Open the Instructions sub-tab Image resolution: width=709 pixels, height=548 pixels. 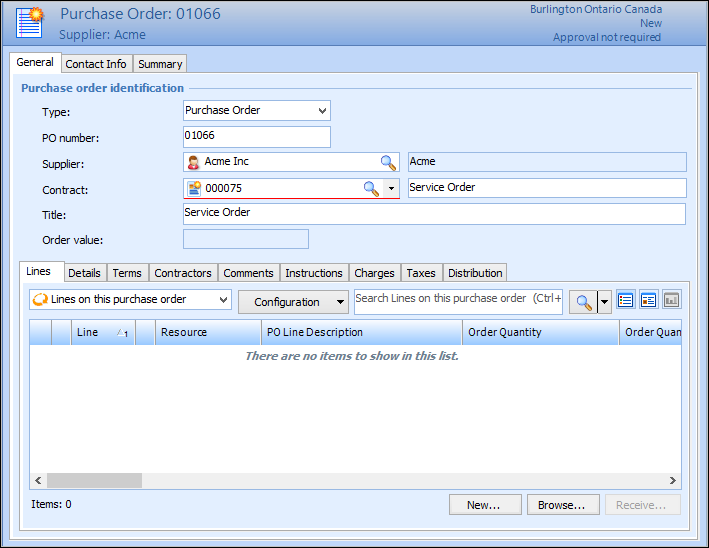pos(314,273)
